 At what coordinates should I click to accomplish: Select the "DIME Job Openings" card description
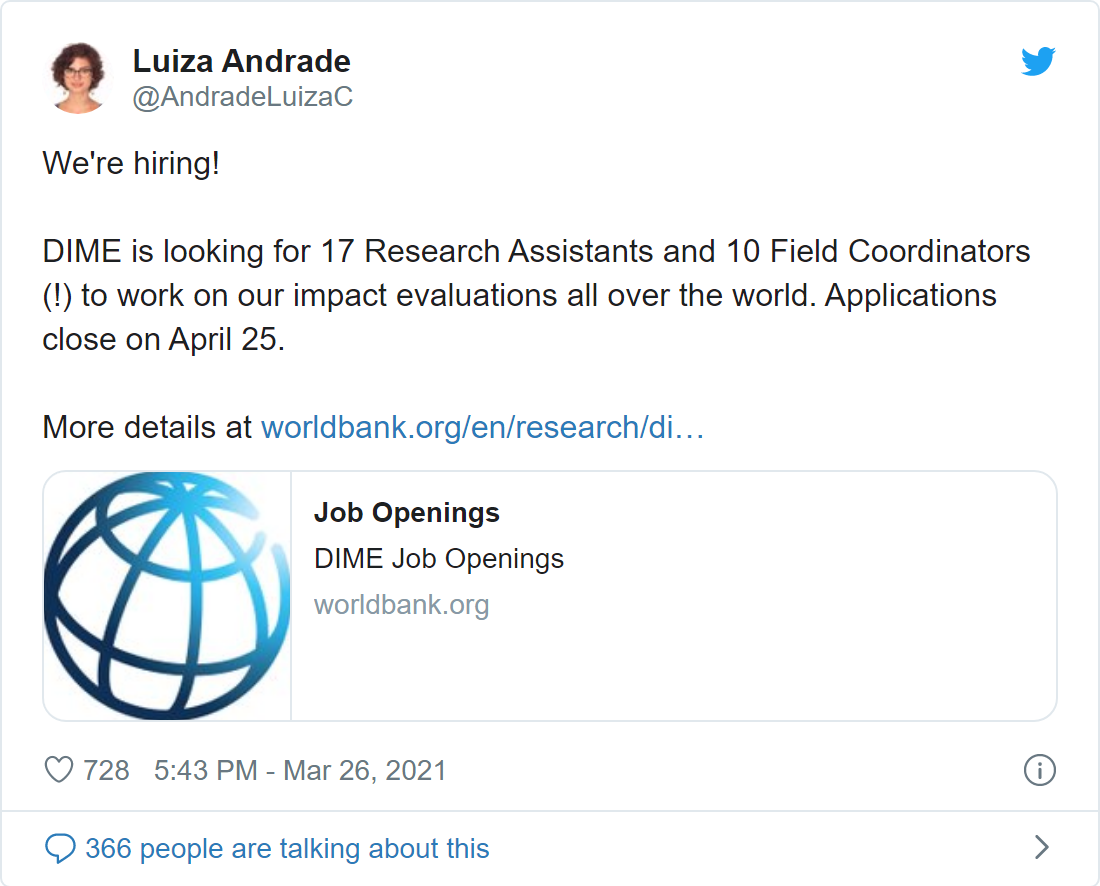point(439,558)
